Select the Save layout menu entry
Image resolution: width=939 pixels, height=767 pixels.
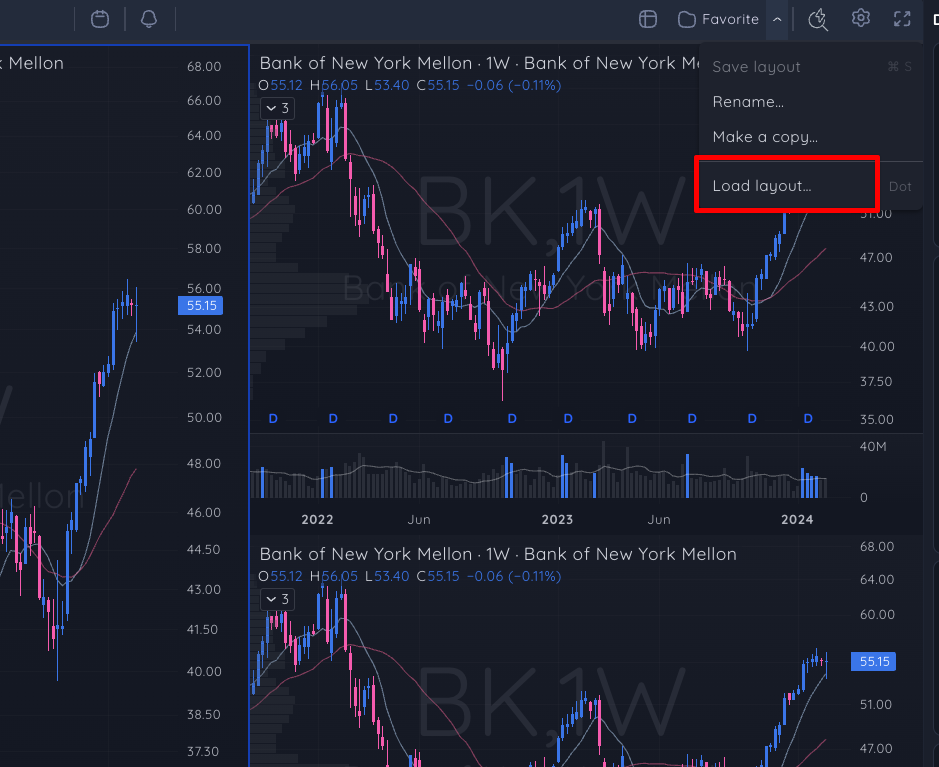(811, 66)
